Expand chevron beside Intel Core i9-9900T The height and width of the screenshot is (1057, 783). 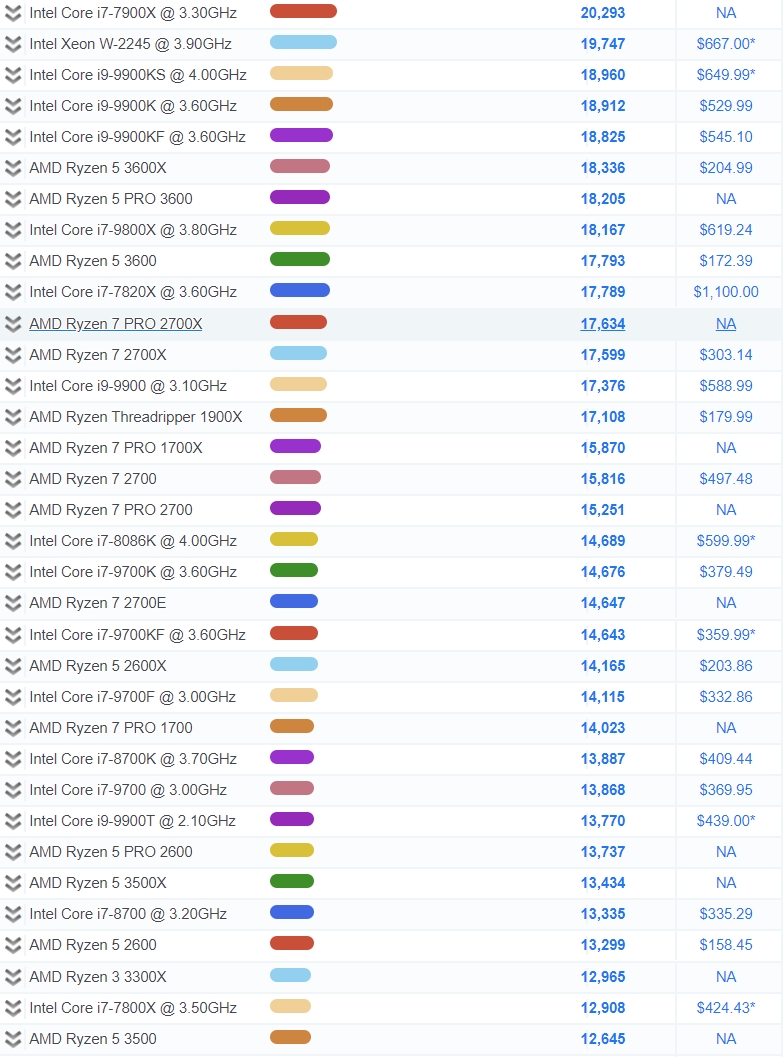tap(13, 821)
